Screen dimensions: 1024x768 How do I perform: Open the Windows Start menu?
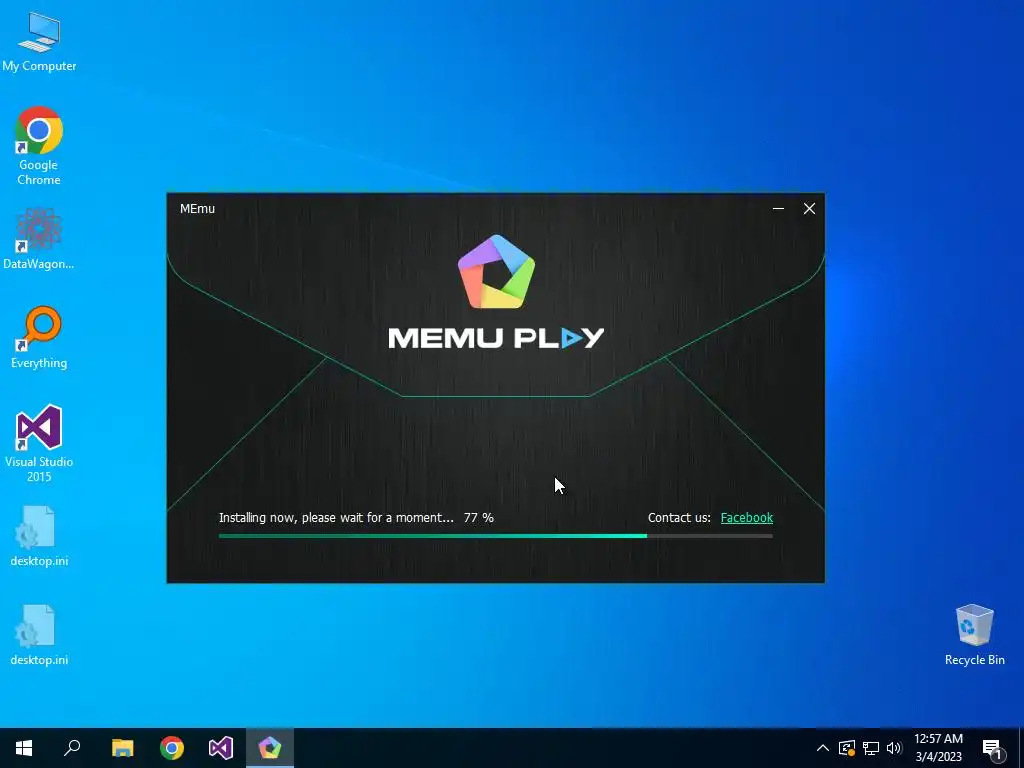(x=24, y=748)
